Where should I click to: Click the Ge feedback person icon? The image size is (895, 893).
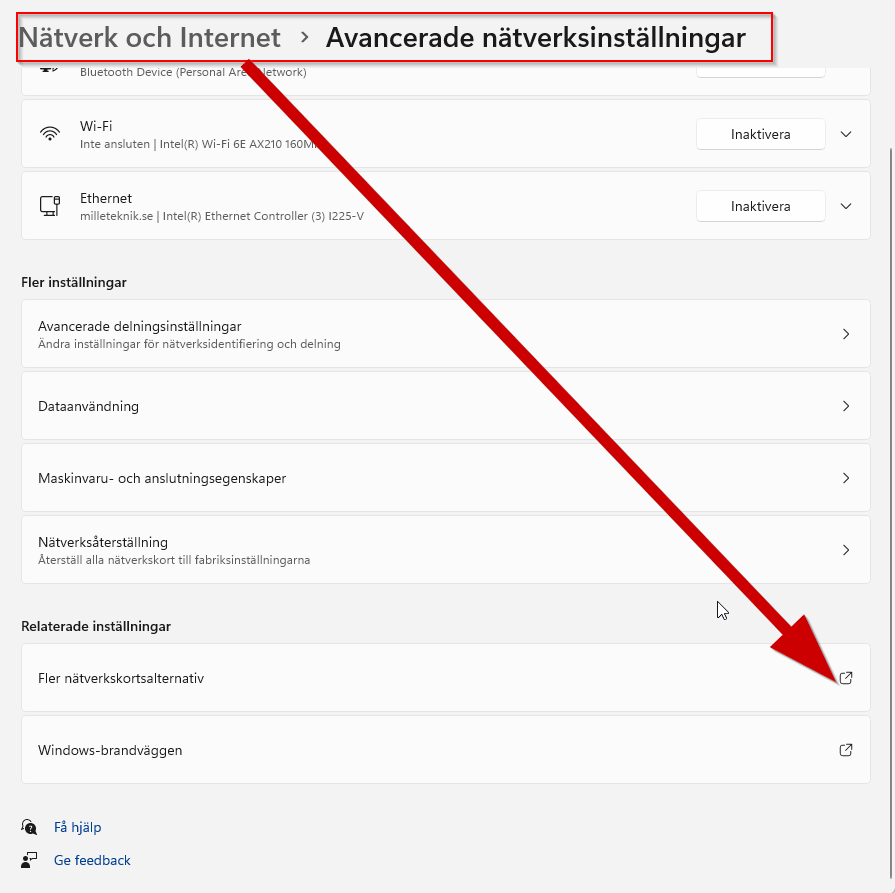point(29,860)
